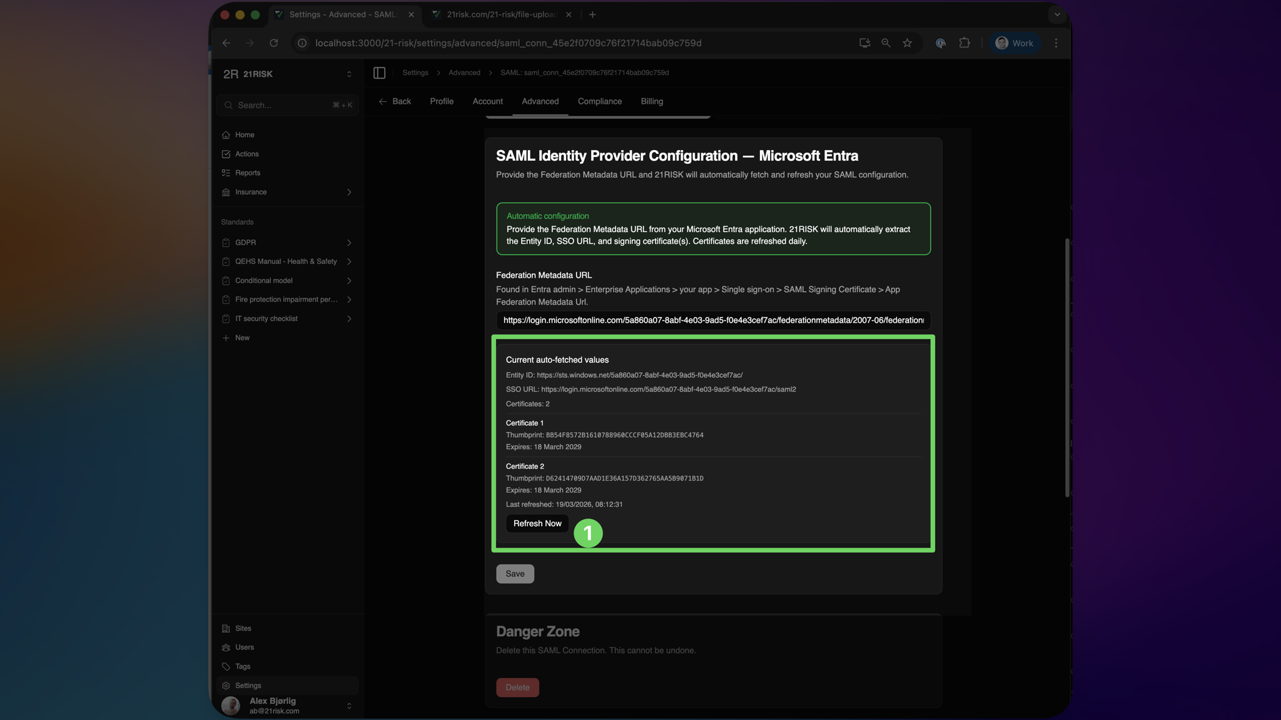Open Sites from the sidebar bottom

click(x=243, y=629)
